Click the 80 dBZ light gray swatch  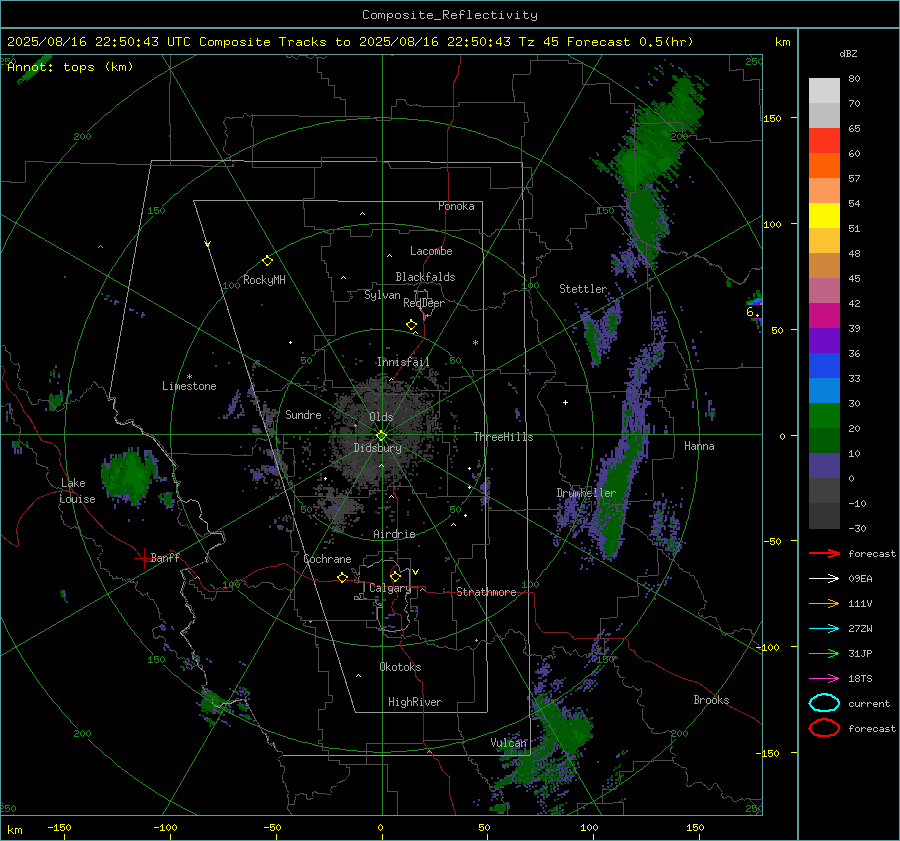click(824, 91)
